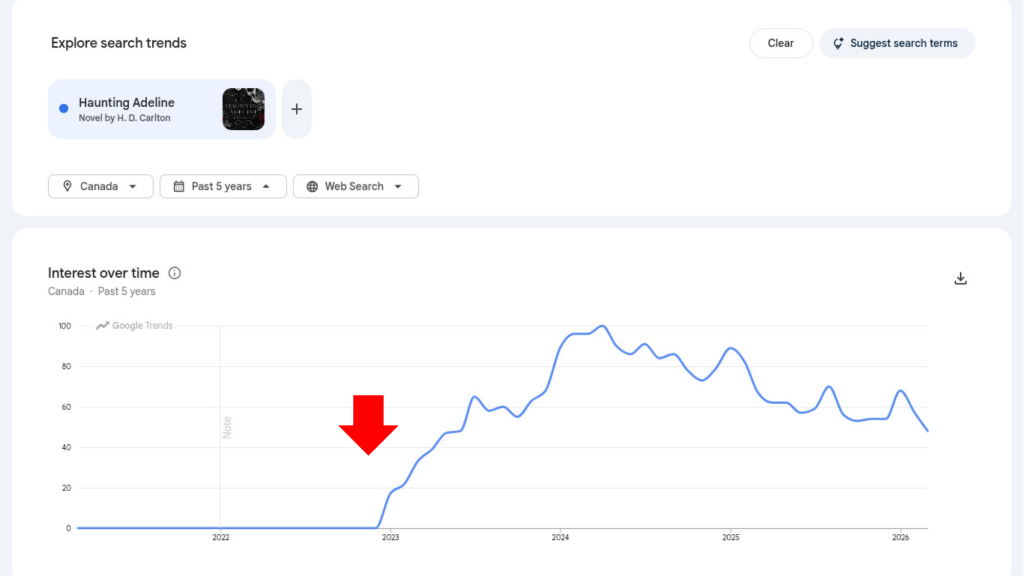The width and height of the screenshot is (1024, 576).
Task: Click the globe icon on the Web Search filter
Action: pos(314,186)
